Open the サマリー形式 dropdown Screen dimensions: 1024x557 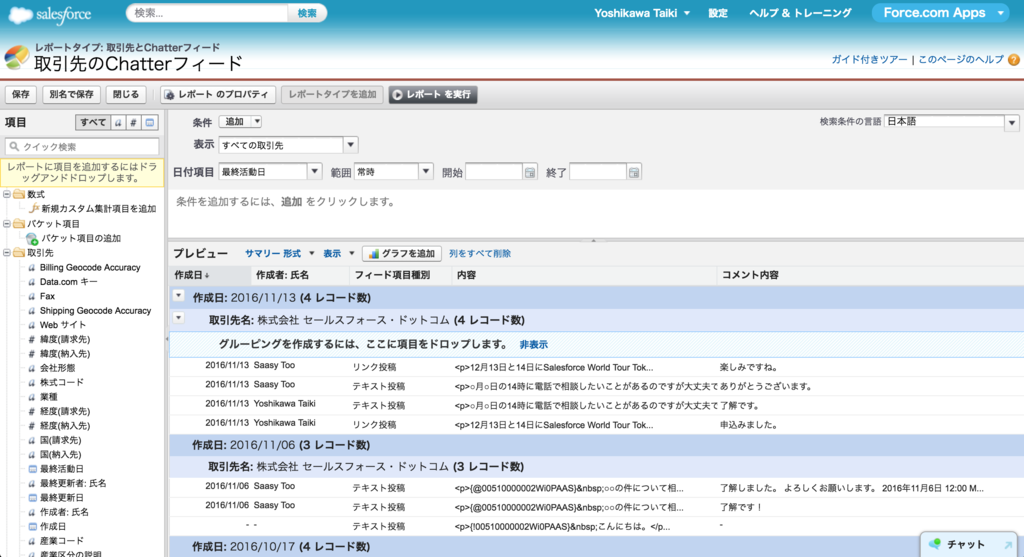280,253
